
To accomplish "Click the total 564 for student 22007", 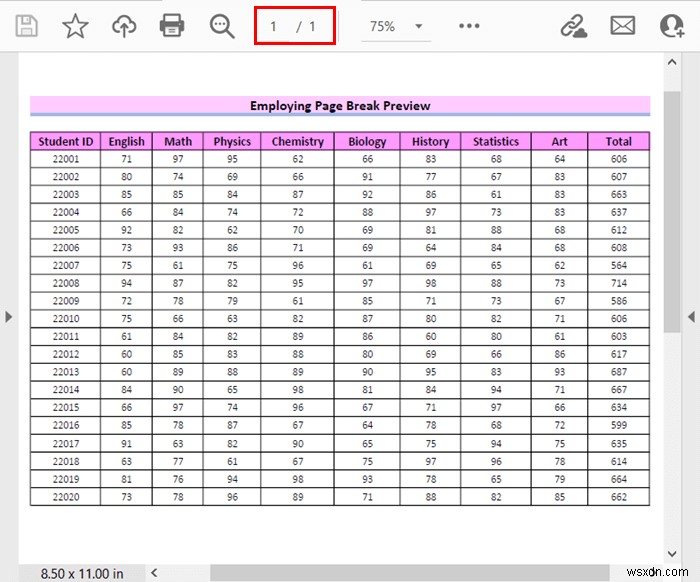I will 619,266.
